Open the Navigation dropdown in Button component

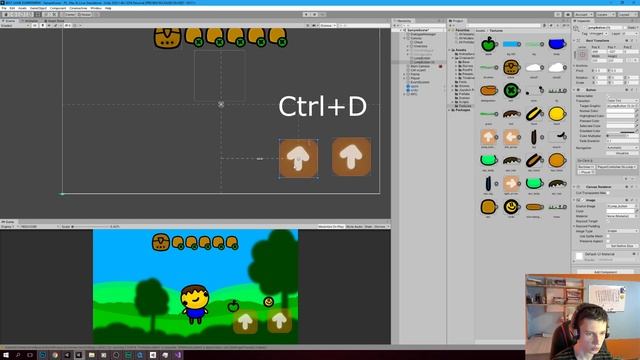[x=622, y=148]
